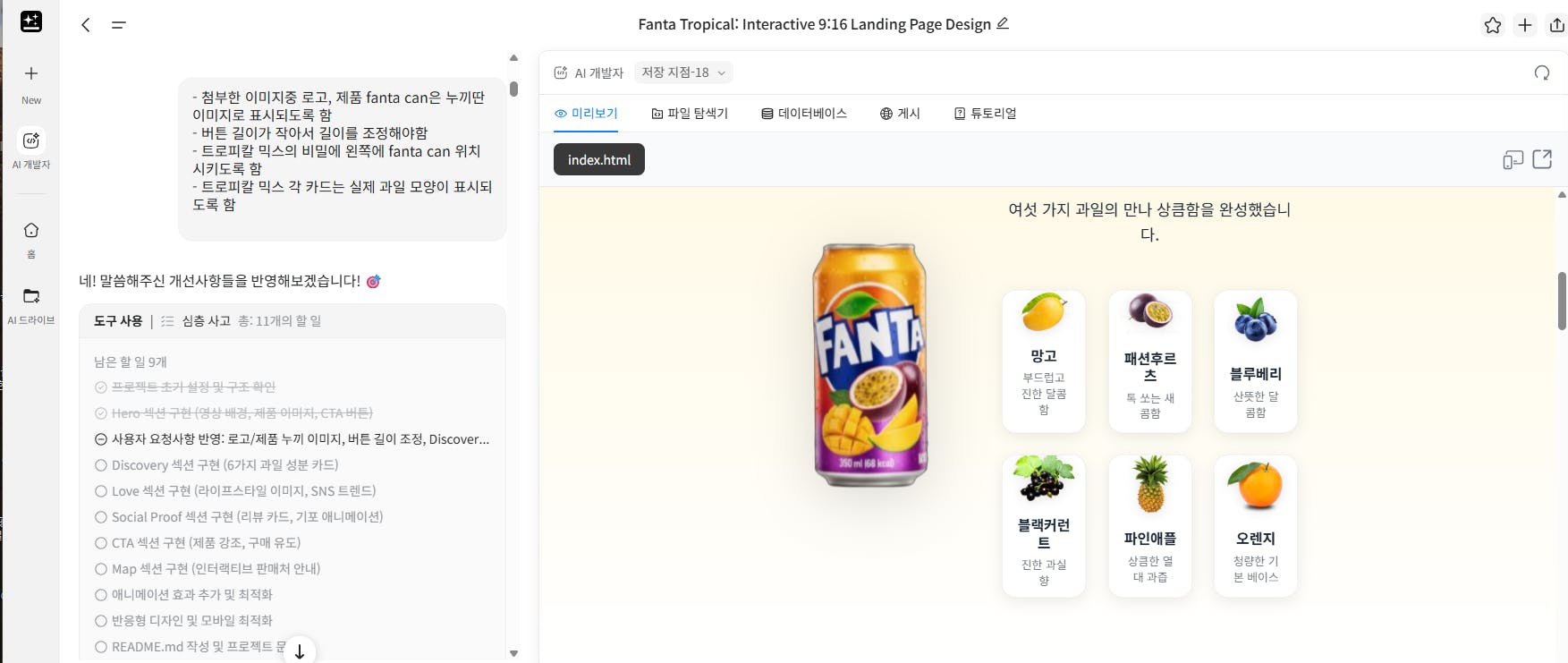Screen dimensions: 1568x663
Task: Select the index.html file button
Action: pyautogui.click(x=599, y=159)
